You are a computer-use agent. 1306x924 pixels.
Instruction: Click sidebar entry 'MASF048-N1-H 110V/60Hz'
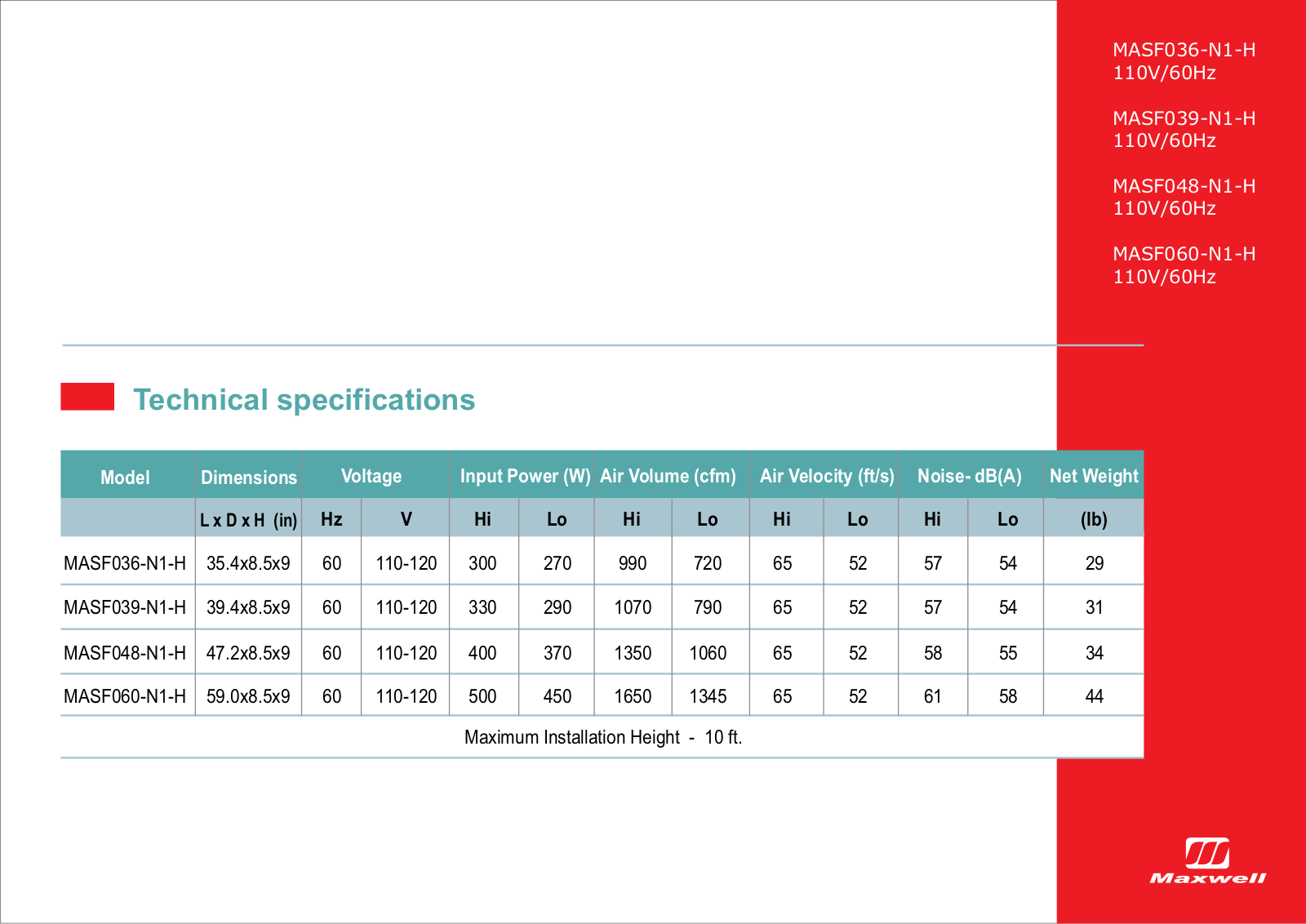(x=1184, y=197)
